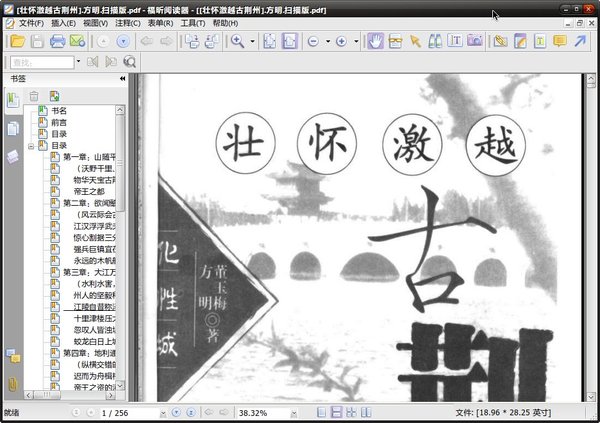The image size is (600, 423).
Task: Open the Bookmarks panel sidebar icon
Action: 13,100
